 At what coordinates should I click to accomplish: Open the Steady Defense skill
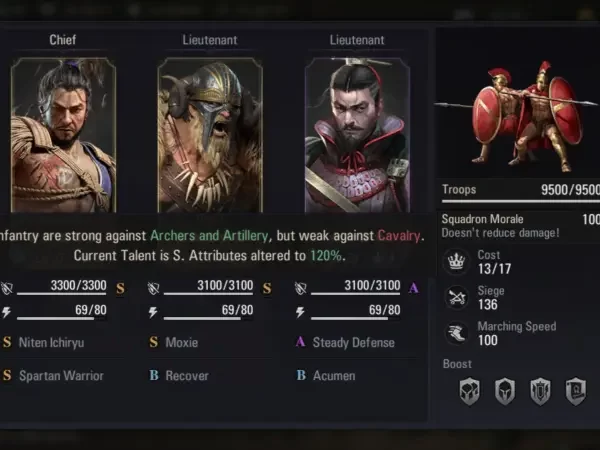point(353,342)
